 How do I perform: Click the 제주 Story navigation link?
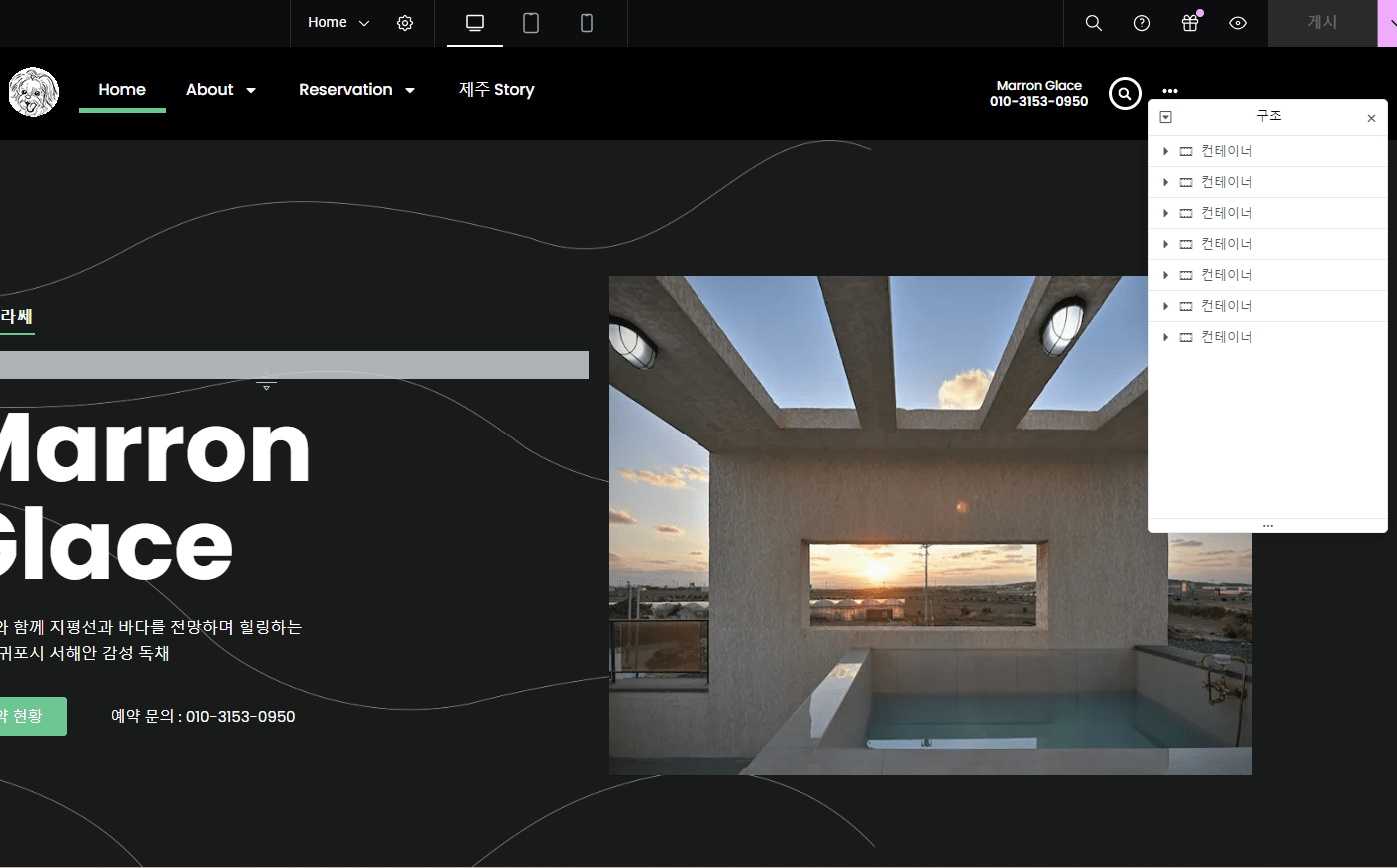[497, 90]
